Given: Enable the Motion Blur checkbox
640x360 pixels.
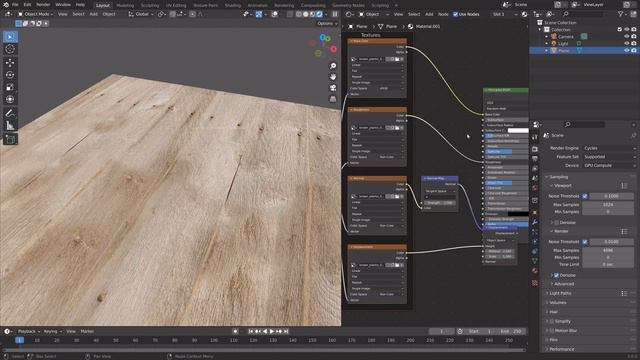Looking at the screenshot, I should (x=552, y=331).
